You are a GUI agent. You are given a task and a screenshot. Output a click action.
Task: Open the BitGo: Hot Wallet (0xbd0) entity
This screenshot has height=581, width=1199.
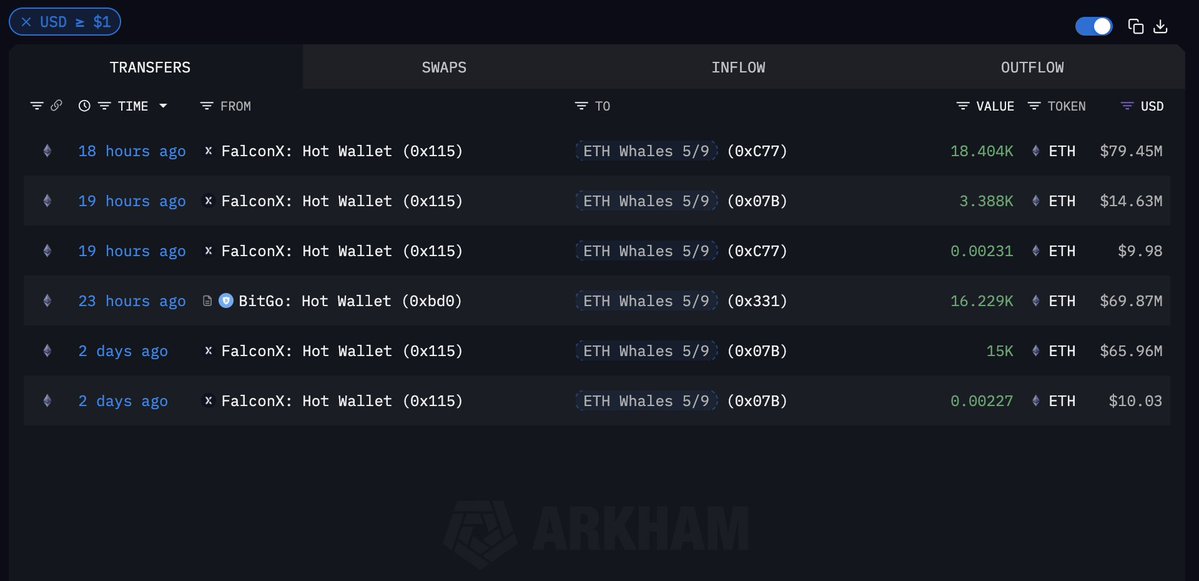tap(350, 301)
